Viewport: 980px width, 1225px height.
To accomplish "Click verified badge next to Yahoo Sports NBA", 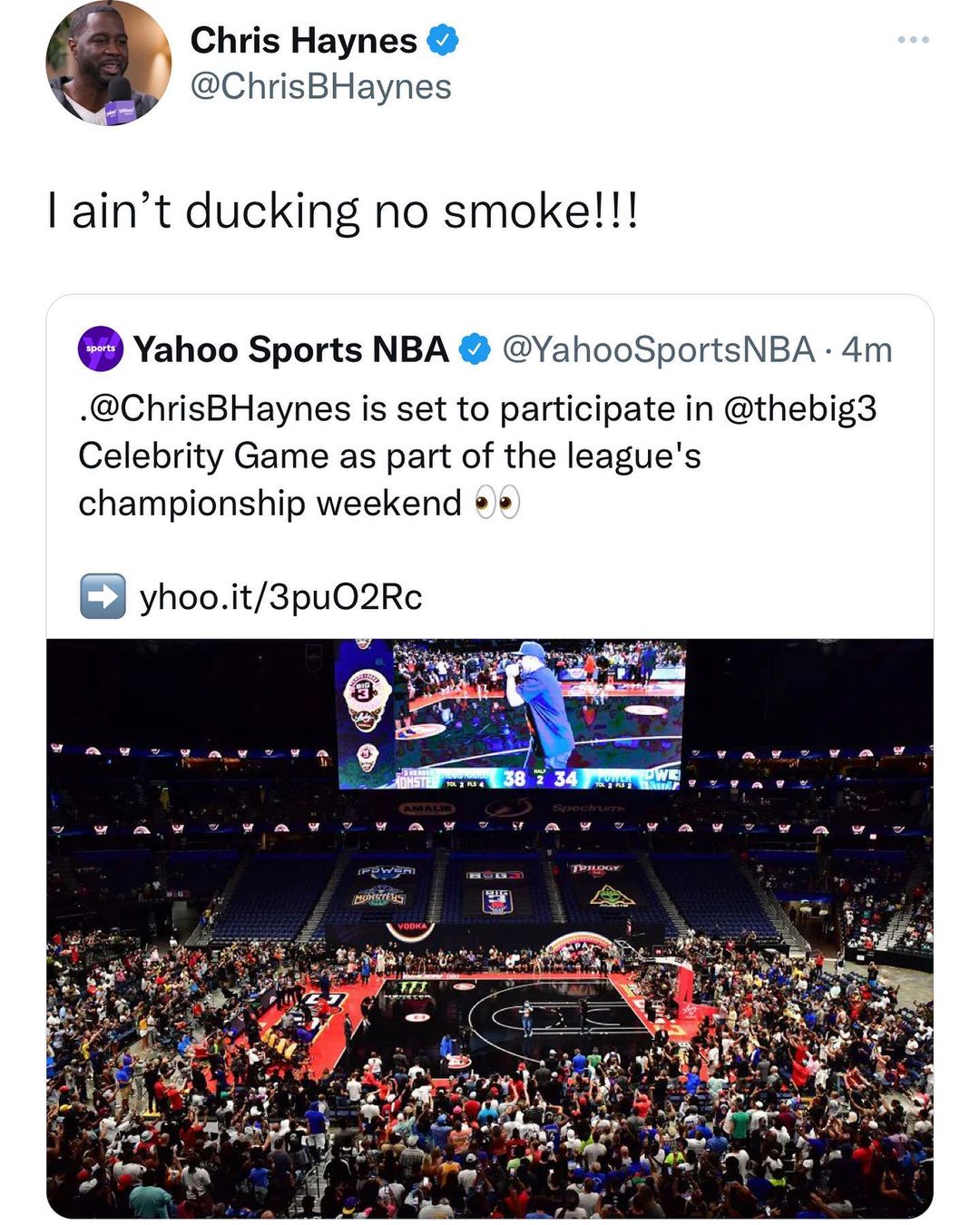I will click(x=475, y=349).
